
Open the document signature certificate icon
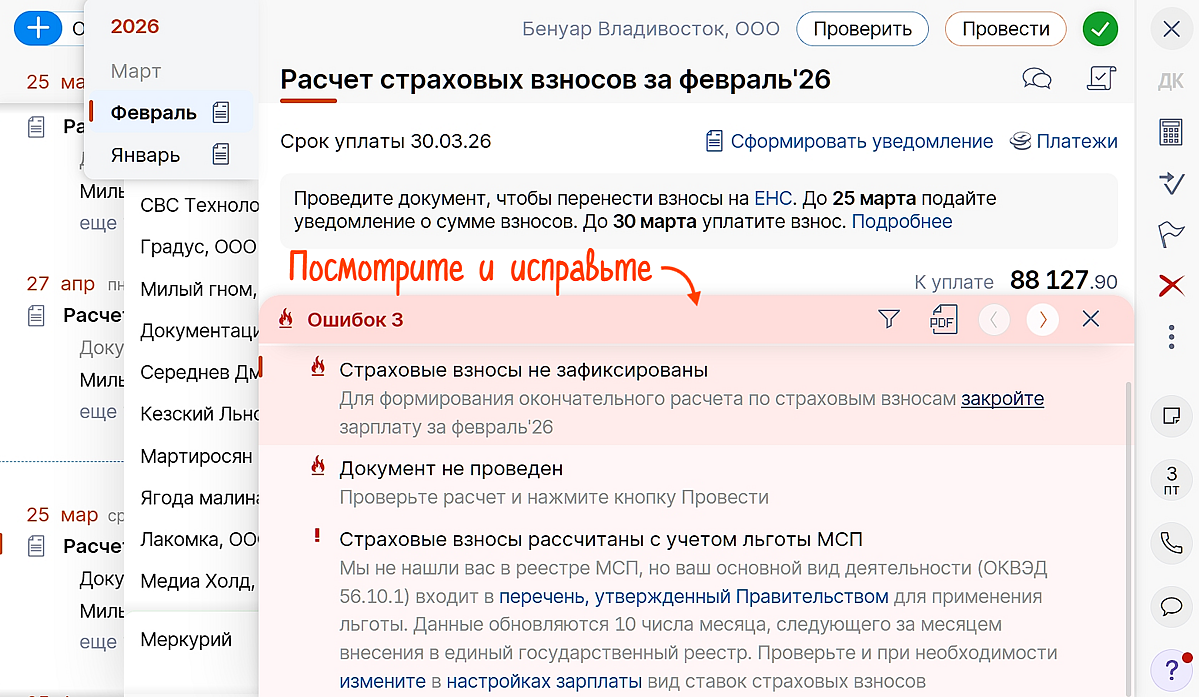point(1100,79)
